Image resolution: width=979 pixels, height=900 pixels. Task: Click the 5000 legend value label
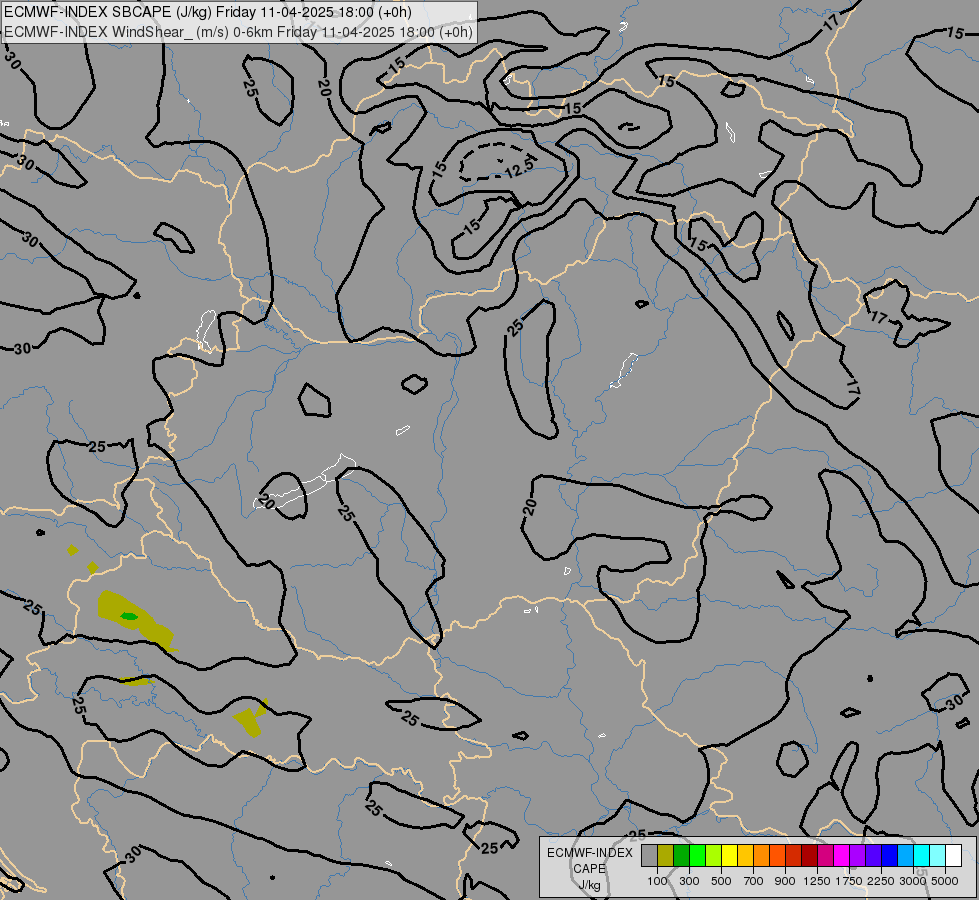pyautogui.click(x=945, y=881)
